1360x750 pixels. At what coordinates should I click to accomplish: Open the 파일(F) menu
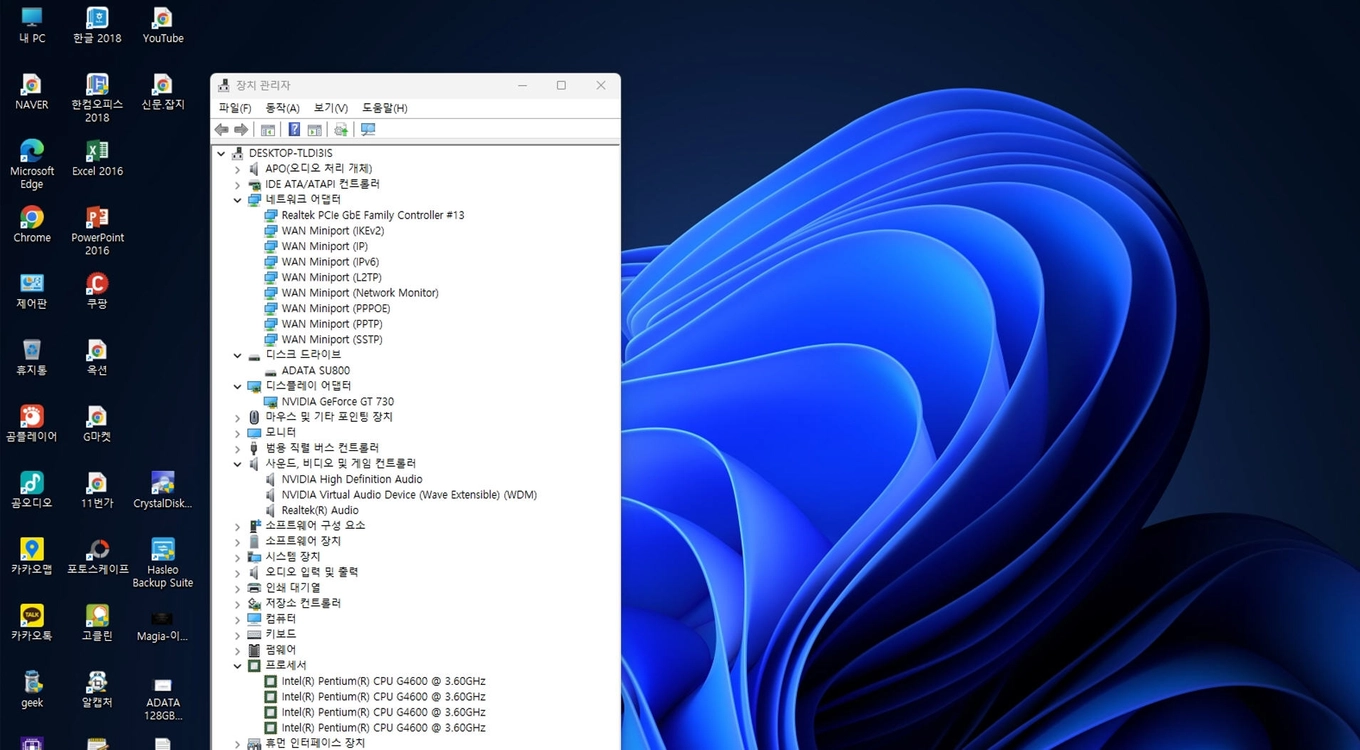(235, 108)
